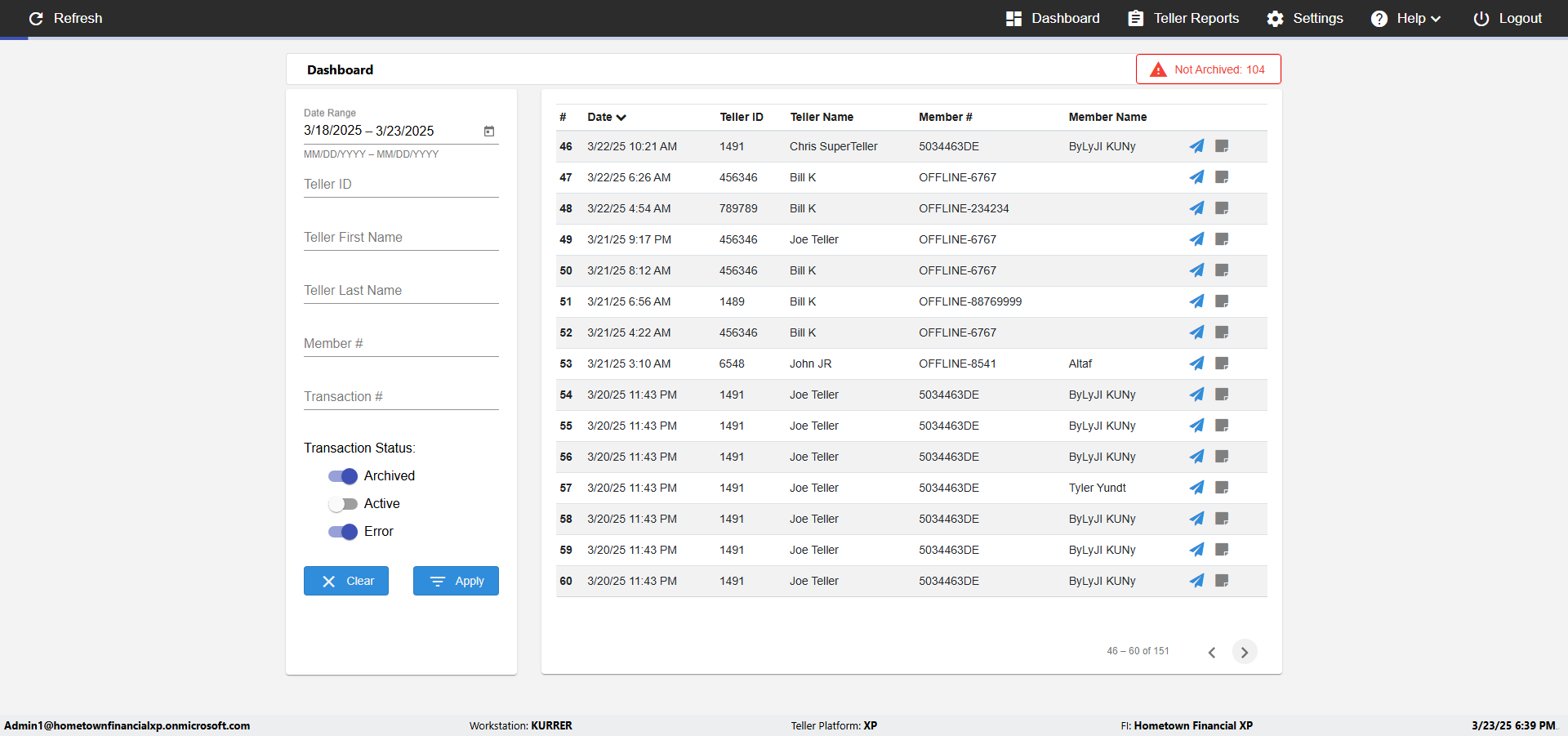Enable the Active status toggle
This screenshot has width=1568, height=736.
click(x=343, y=504)
